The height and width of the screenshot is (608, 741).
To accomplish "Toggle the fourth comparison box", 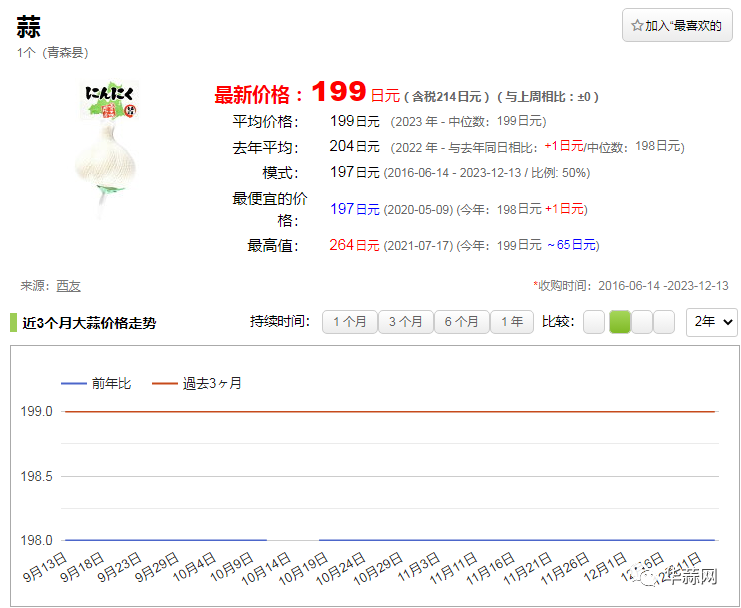I will pos(663,322).
